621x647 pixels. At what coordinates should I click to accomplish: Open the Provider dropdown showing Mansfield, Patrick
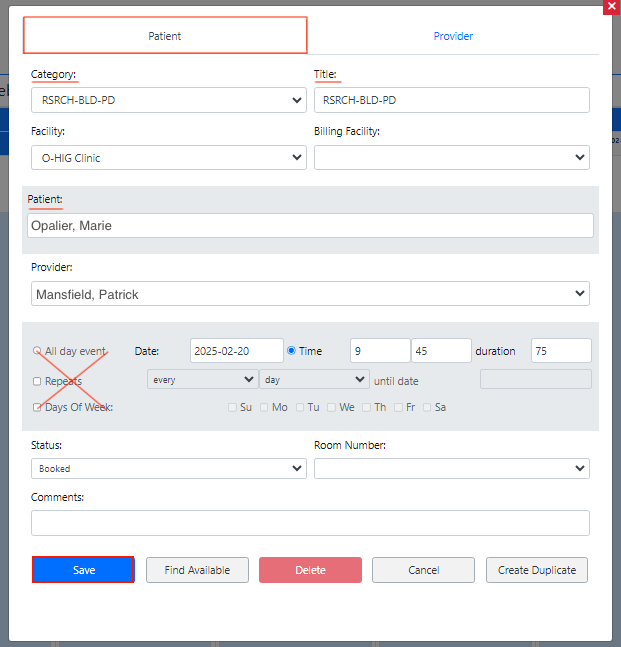click(x=310, y=294)
